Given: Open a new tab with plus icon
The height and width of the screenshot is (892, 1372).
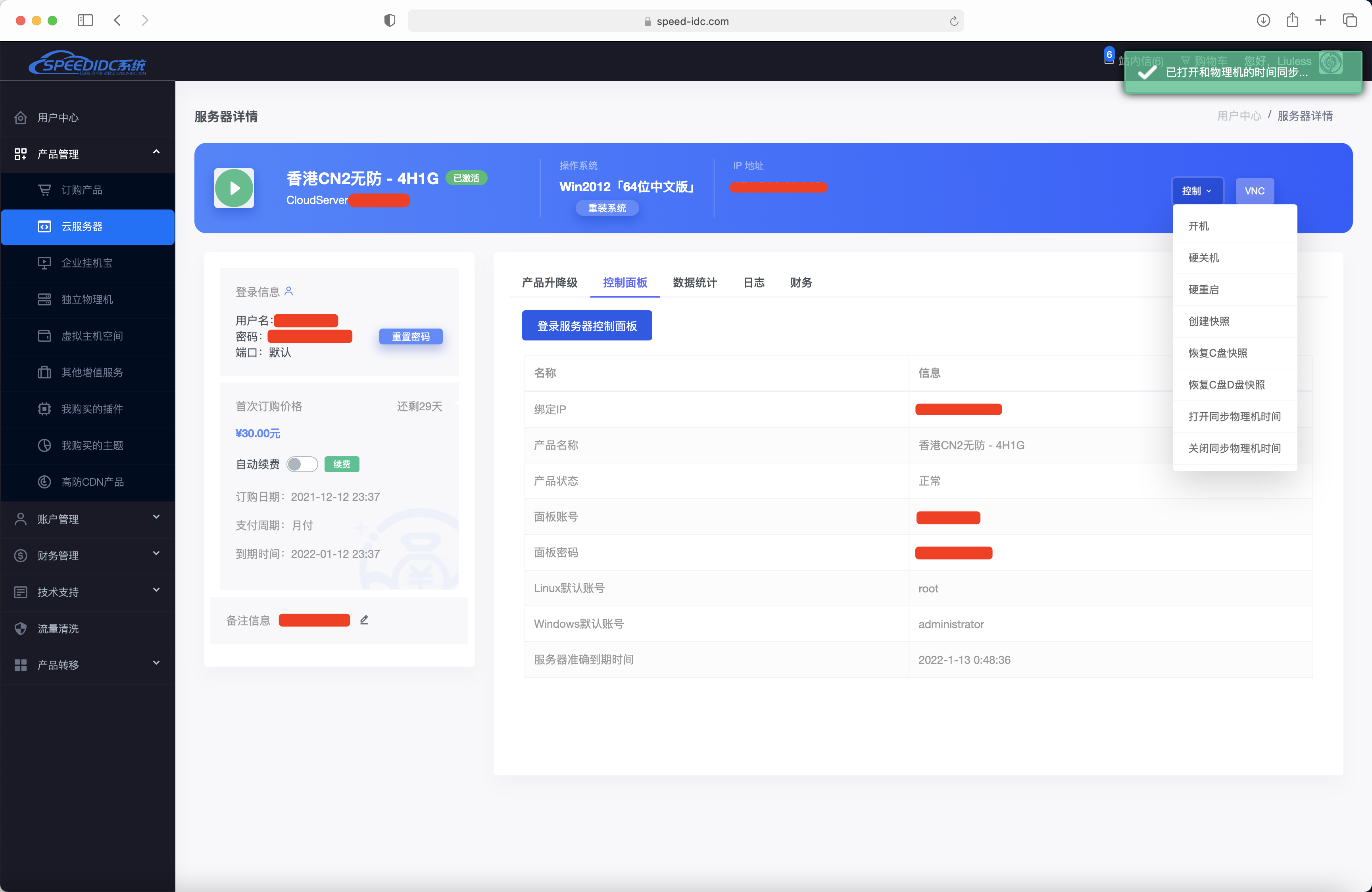Looking at the screenshot, I should click(1321, 20).
